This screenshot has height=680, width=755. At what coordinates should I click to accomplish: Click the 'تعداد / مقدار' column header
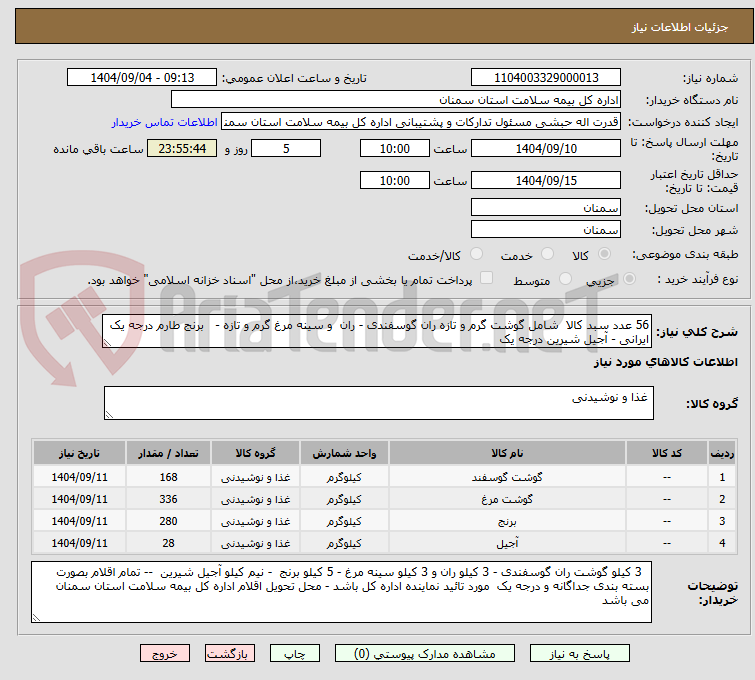[168, 453]
